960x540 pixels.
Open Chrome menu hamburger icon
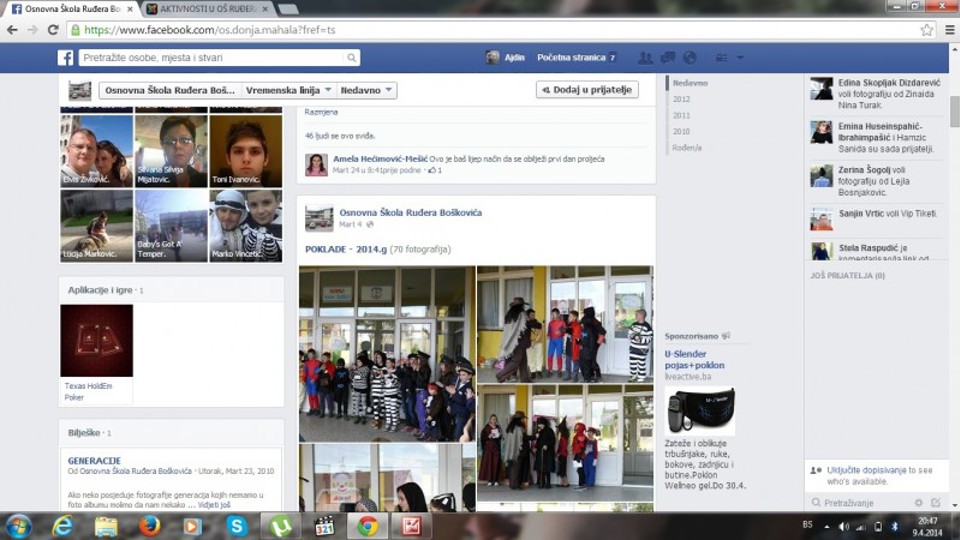tap(950, 29)
